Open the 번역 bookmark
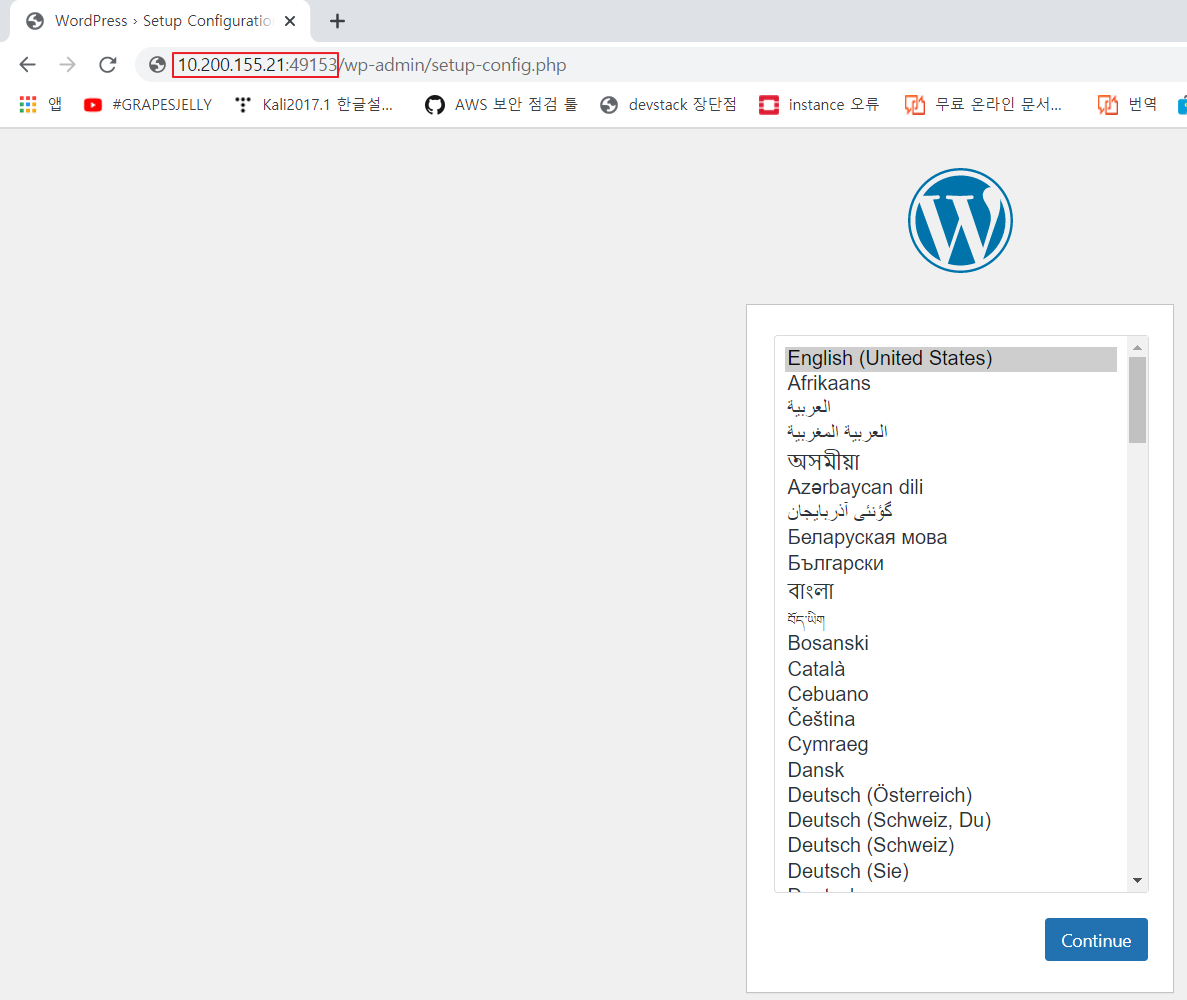 coord(1127,104)
